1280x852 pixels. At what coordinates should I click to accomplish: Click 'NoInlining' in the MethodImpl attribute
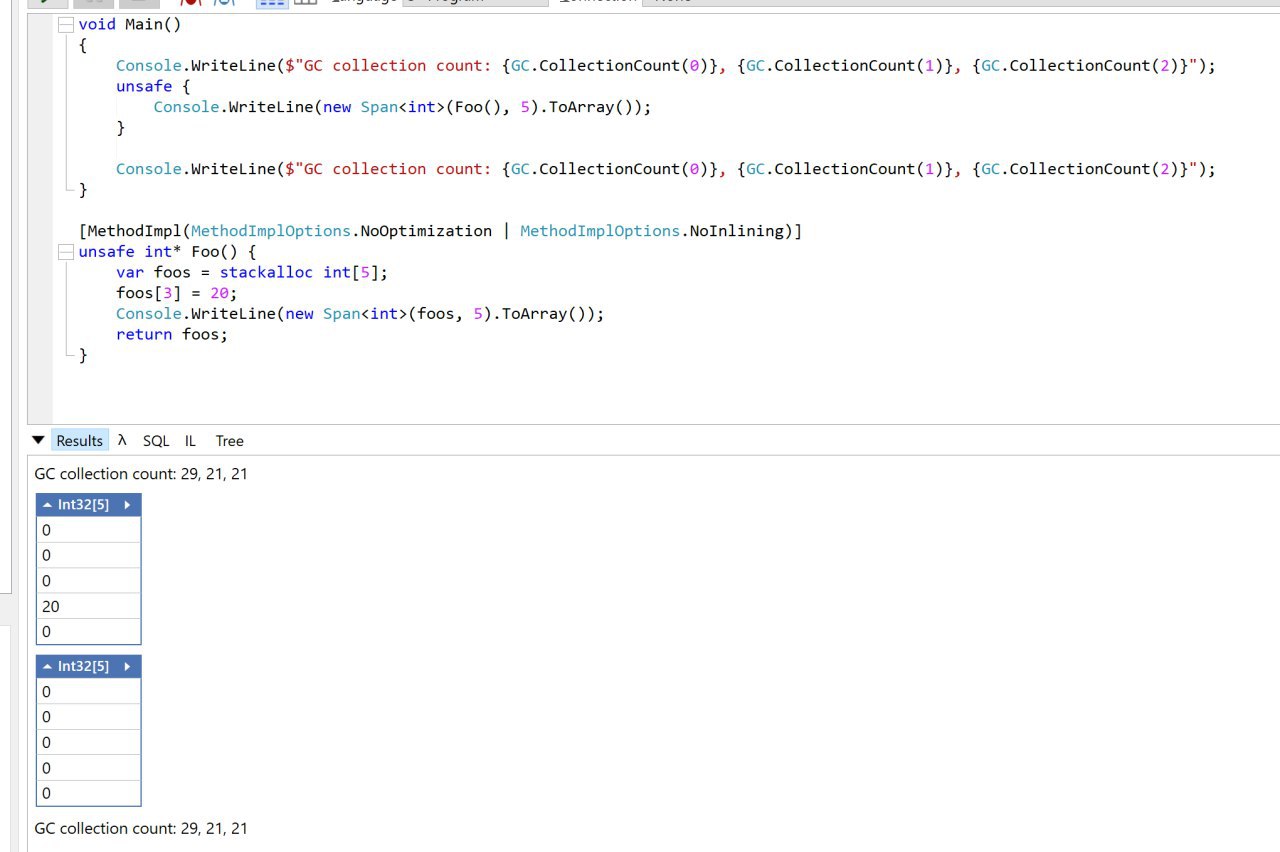click(x=737, y=231)
